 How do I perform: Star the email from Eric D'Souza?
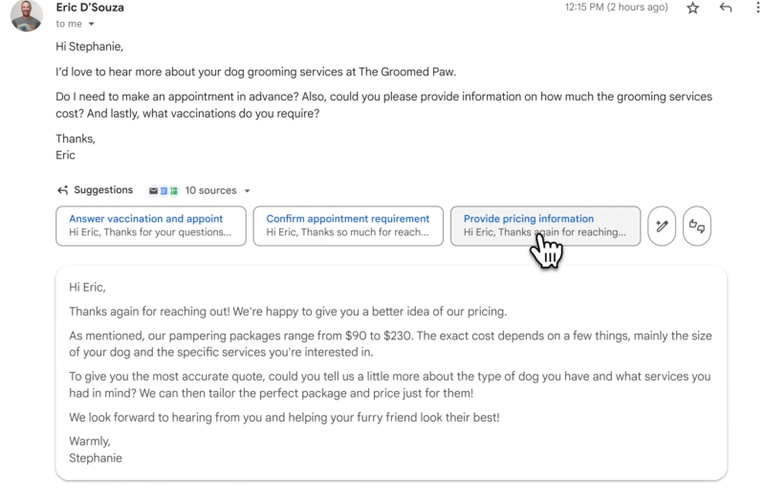pos(693,8)
